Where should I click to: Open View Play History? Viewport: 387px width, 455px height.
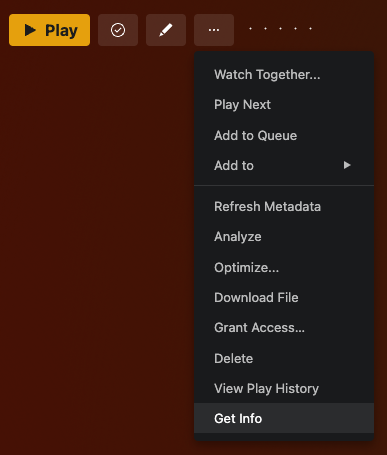(284, 389)
